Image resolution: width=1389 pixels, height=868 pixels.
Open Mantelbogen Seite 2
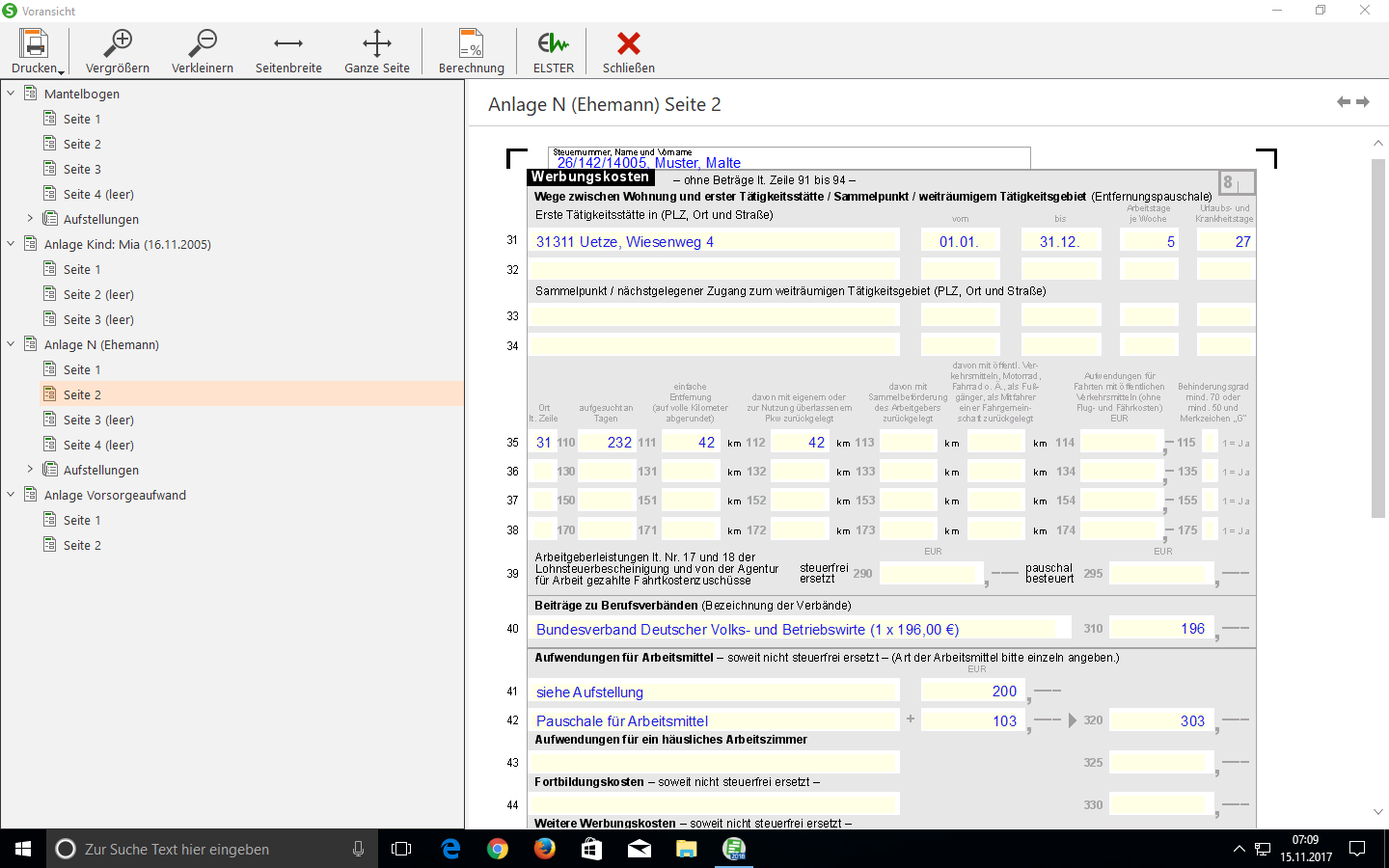tap(82, 144)
